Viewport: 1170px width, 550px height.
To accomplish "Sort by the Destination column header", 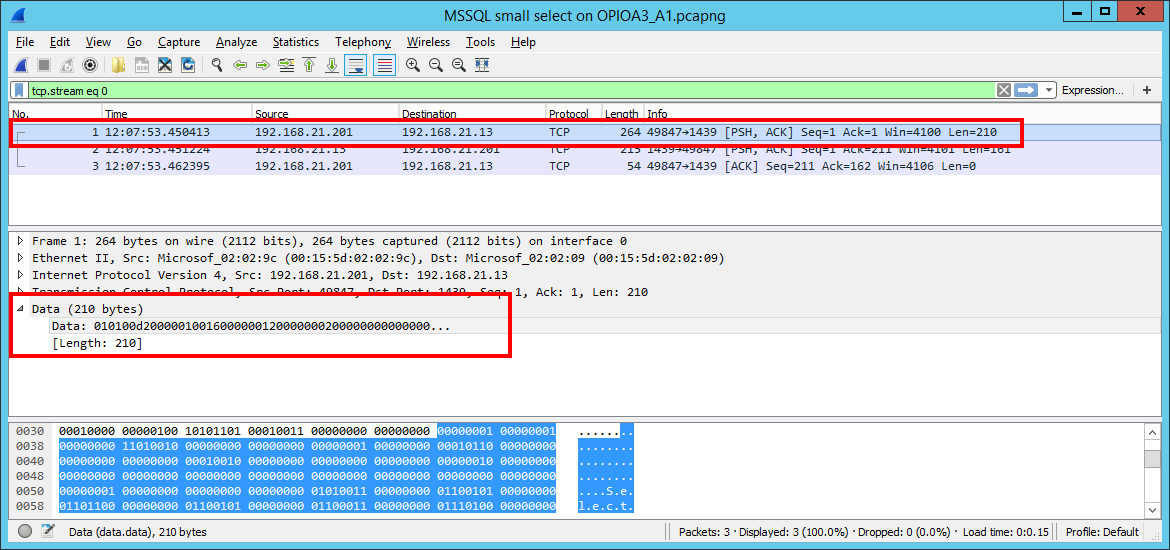I will [472, 114].
